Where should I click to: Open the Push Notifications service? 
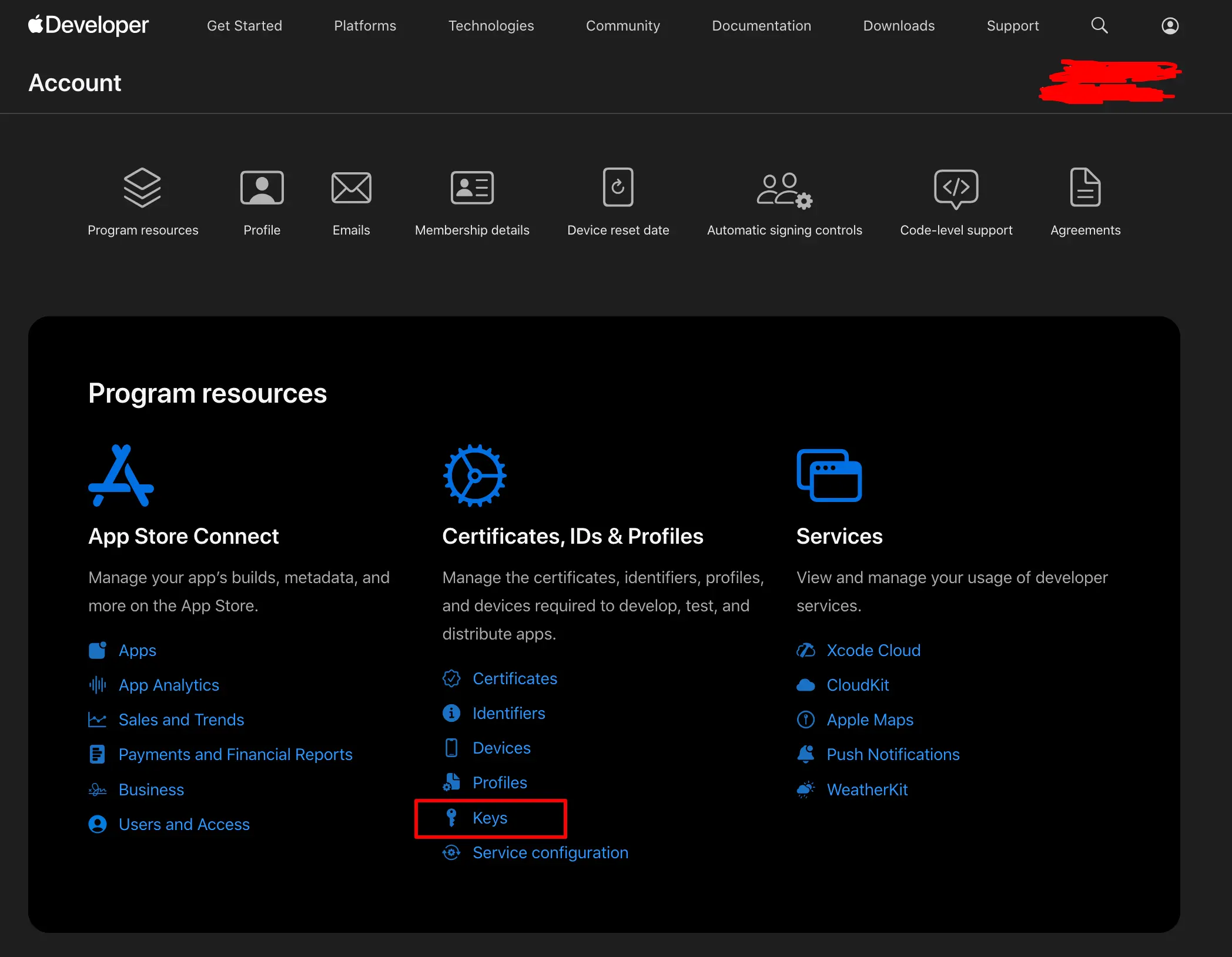pyautogui.click(x=893, y=754)
